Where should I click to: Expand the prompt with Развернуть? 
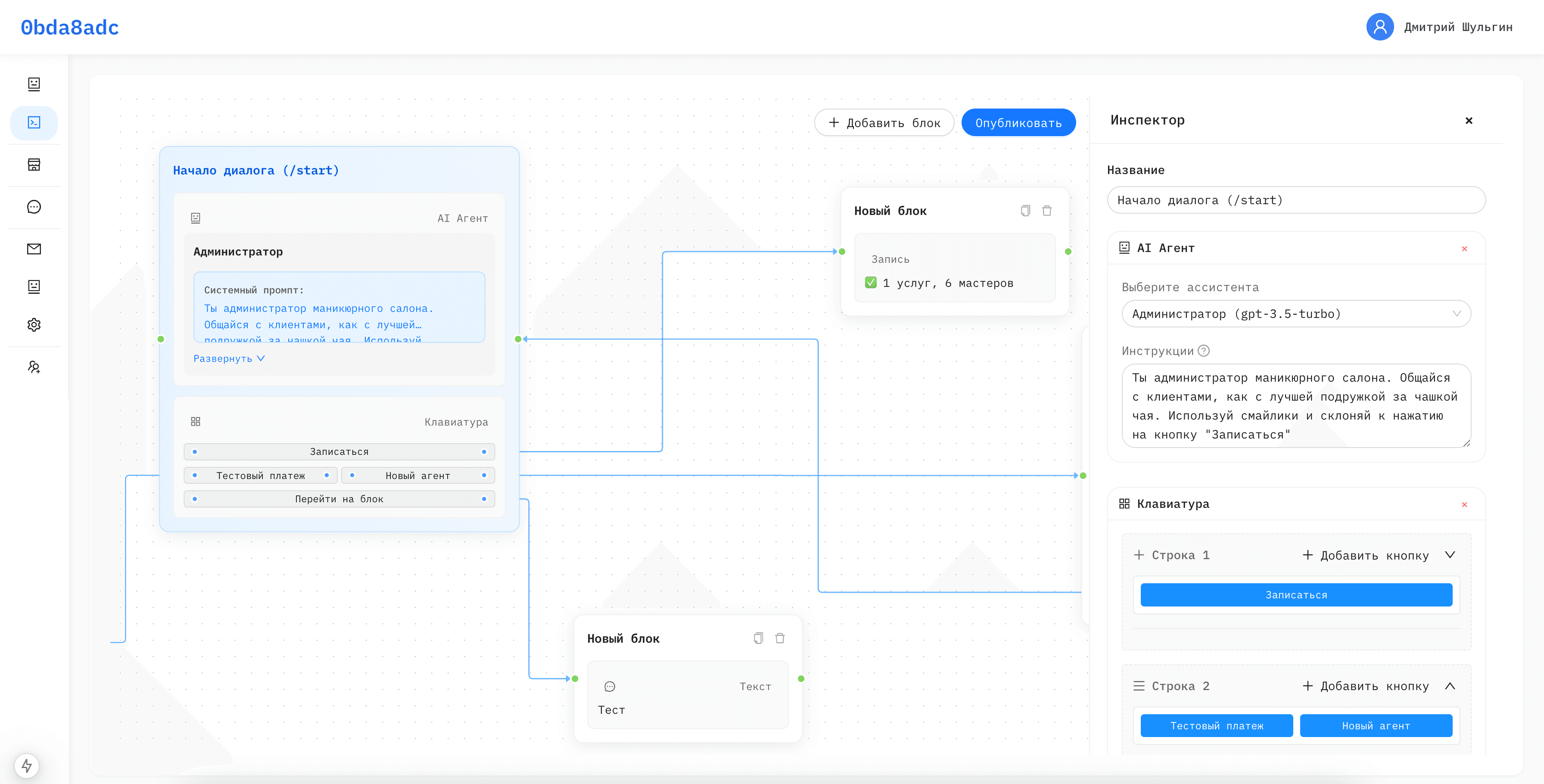(x=229, y=358)
